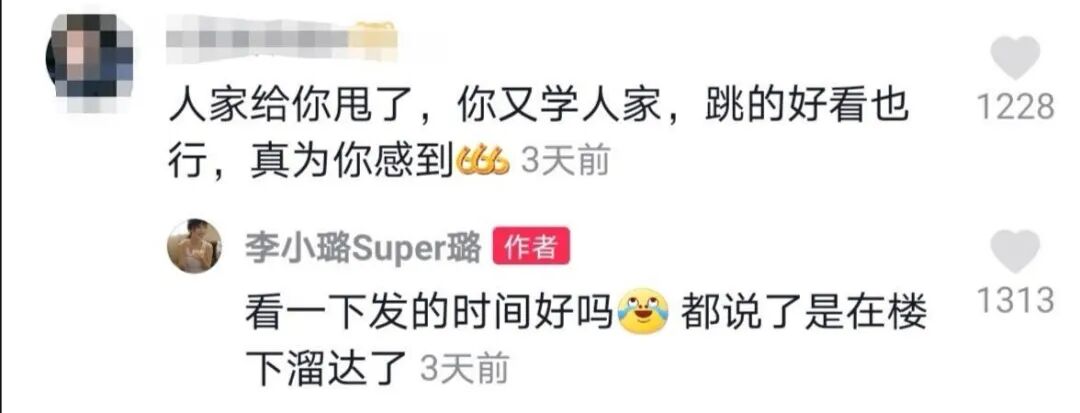Tap the red 作者 author badge
Screen dimensions: 1080x413
531,246
